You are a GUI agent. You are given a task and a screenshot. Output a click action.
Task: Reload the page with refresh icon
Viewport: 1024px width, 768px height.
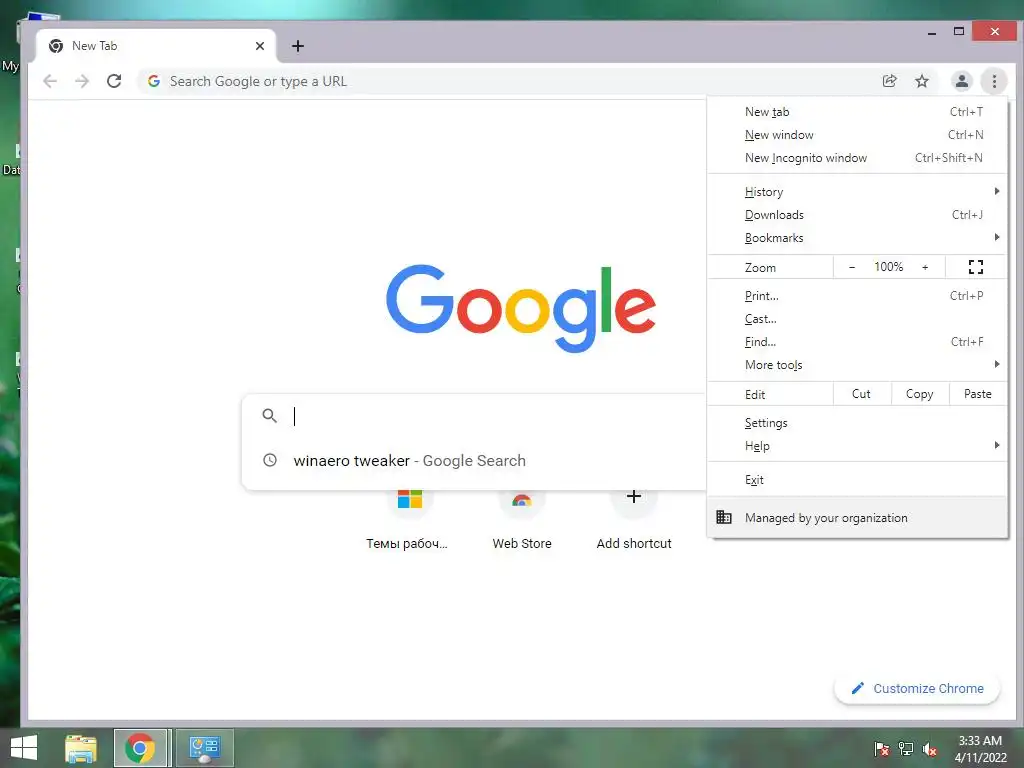(x=114, y=81)
